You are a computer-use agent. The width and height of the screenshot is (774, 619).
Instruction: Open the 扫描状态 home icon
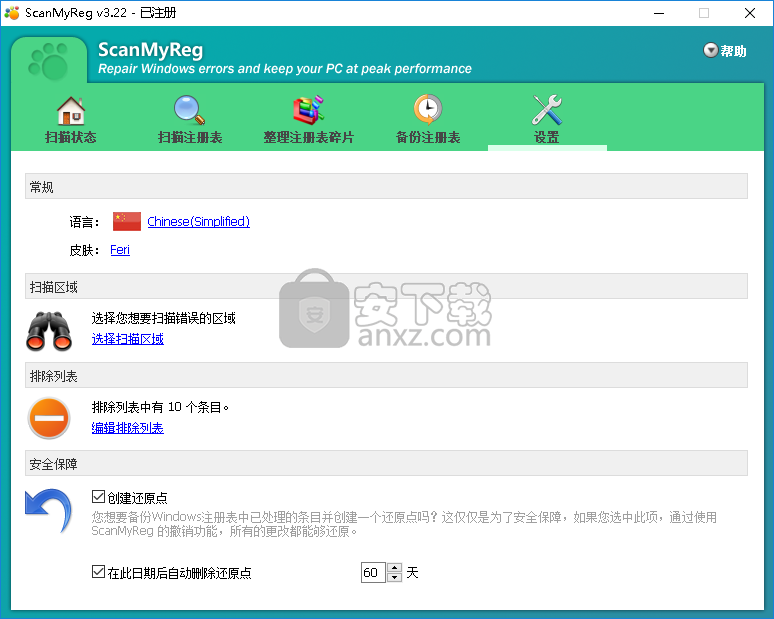pyautogui.click(x=71, y=111)
